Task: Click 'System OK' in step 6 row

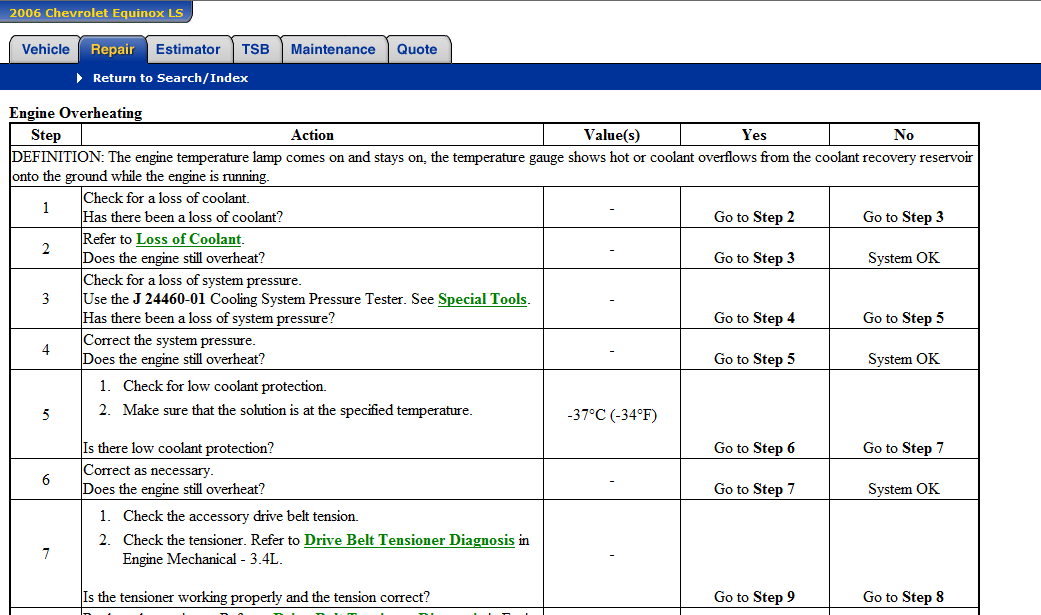Action: [904, 489]
